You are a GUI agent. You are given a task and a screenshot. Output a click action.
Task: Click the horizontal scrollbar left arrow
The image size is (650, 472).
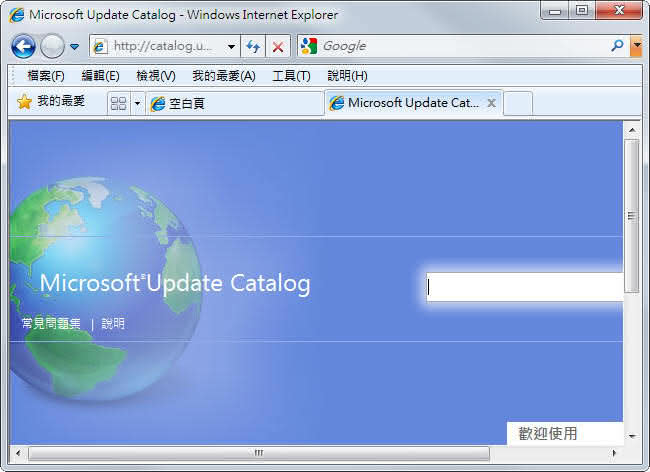[x=18, y=453]
